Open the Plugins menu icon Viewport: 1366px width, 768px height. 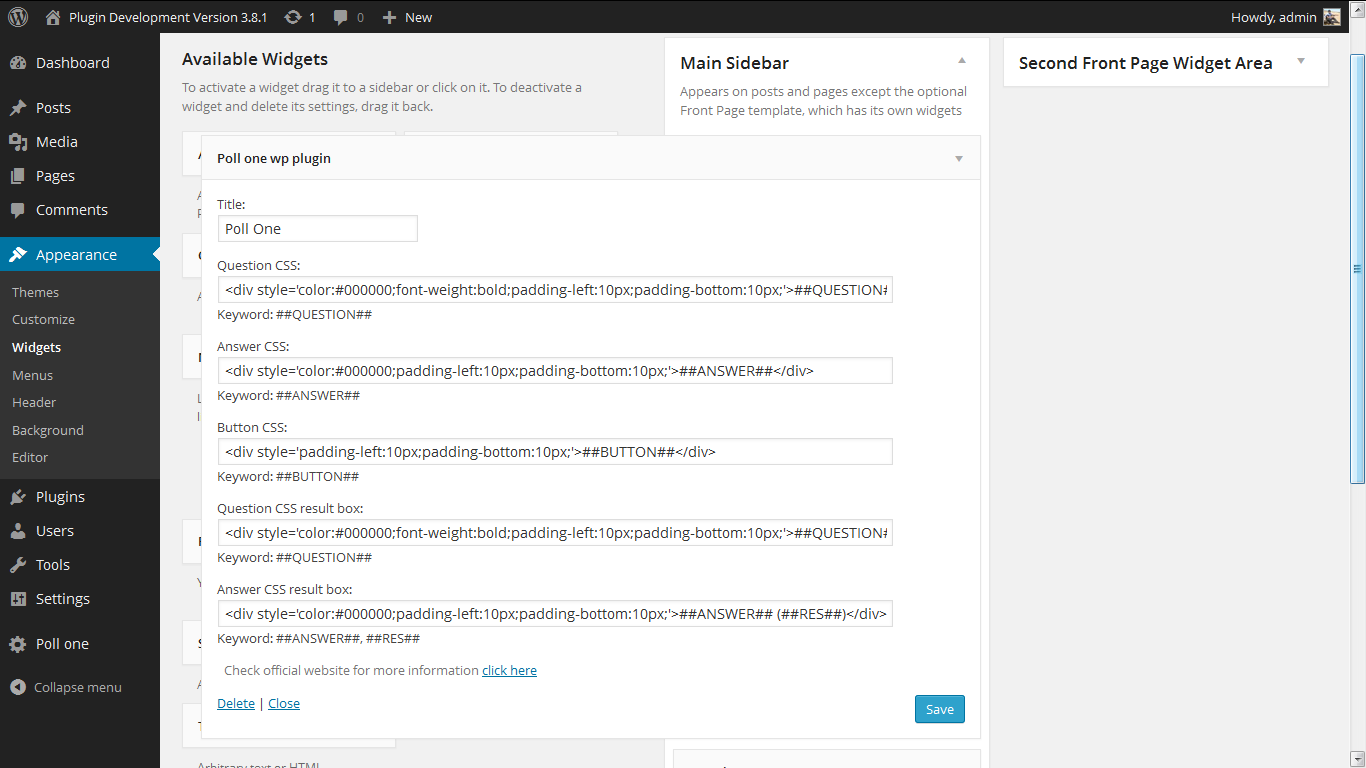tap(18, 497)
